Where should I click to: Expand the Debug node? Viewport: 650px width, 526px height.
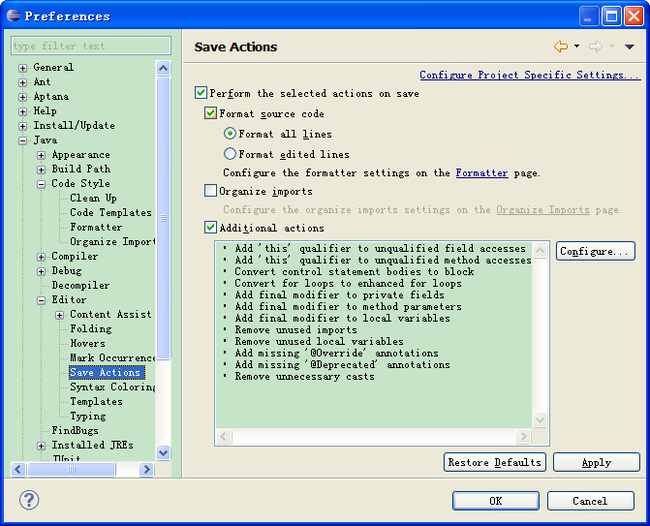point(41,271)
